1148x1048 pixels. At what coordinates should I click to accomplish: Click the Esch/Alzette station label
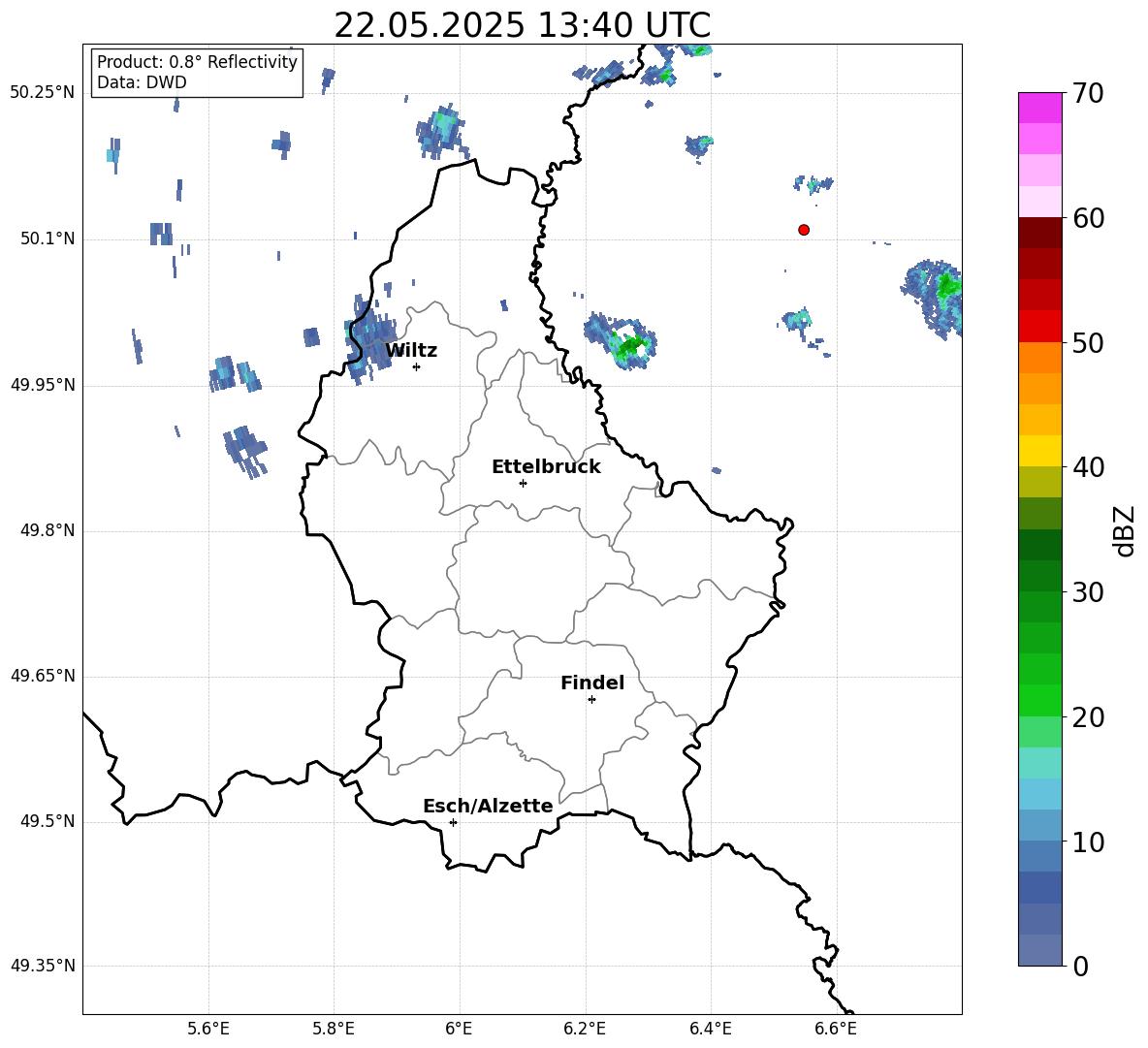click(x=488, y=806)
